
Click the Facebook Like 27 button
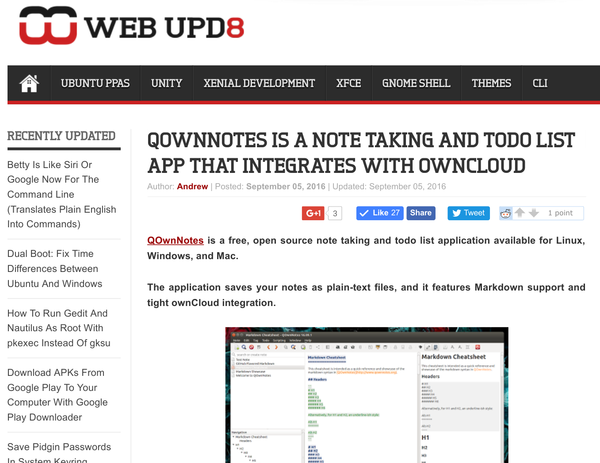click(380, 213)
